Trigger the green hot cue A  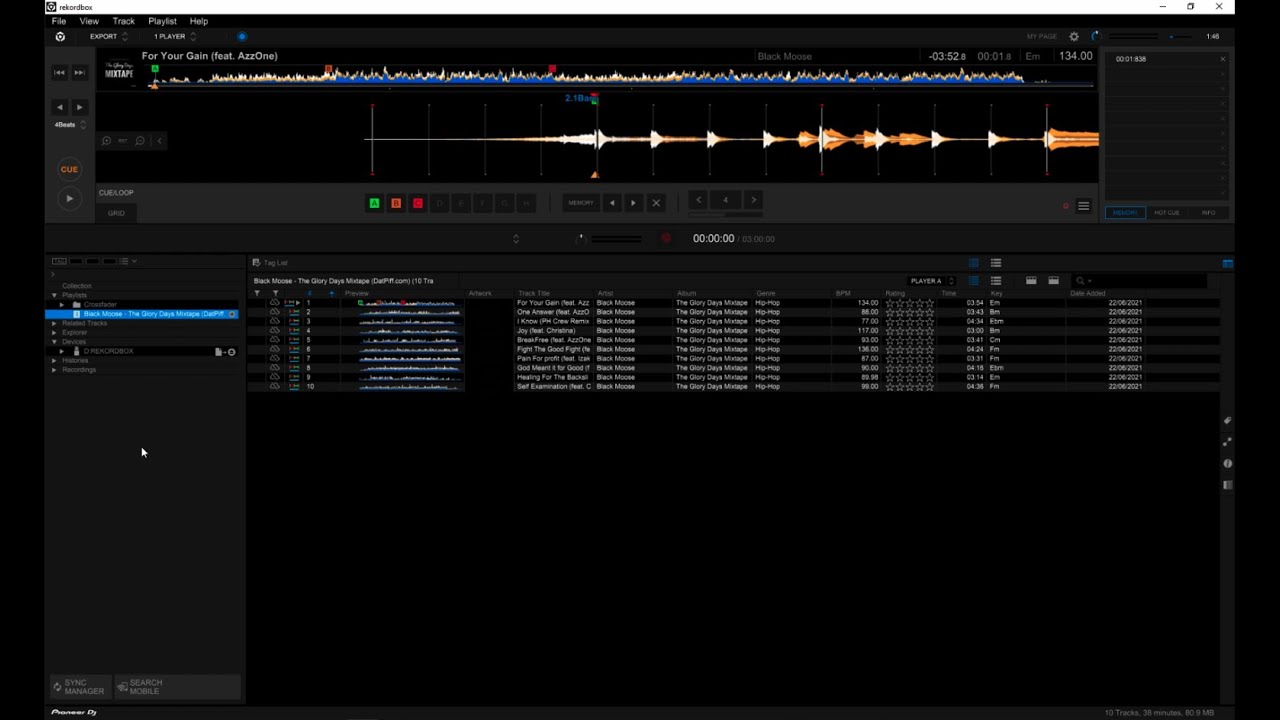(x=374, y=203)
